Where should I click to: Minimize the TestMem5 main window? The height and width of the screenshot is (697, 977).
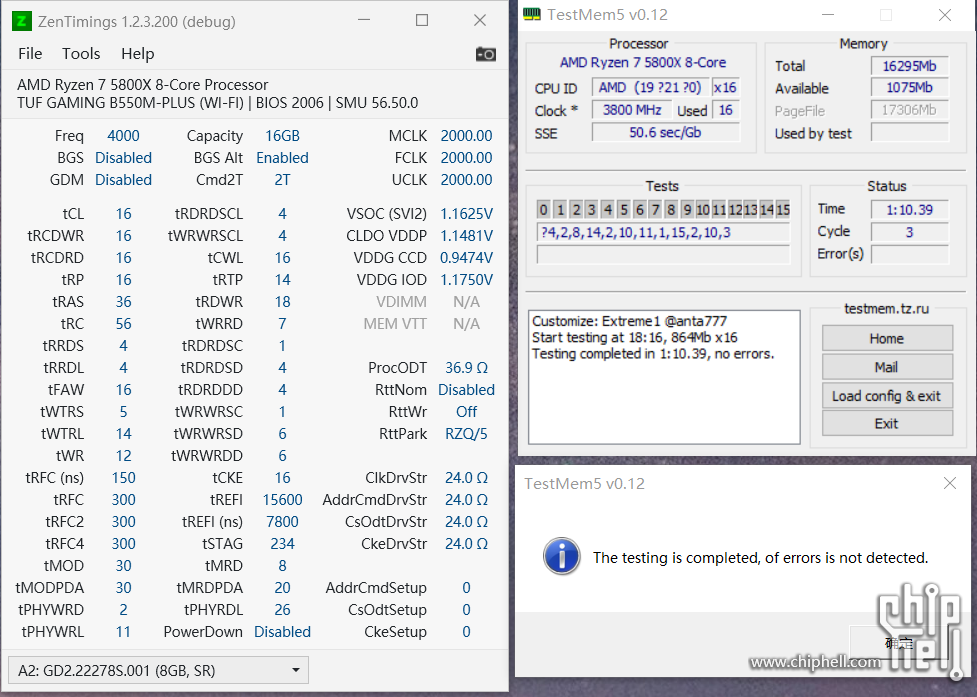(827, 15)
